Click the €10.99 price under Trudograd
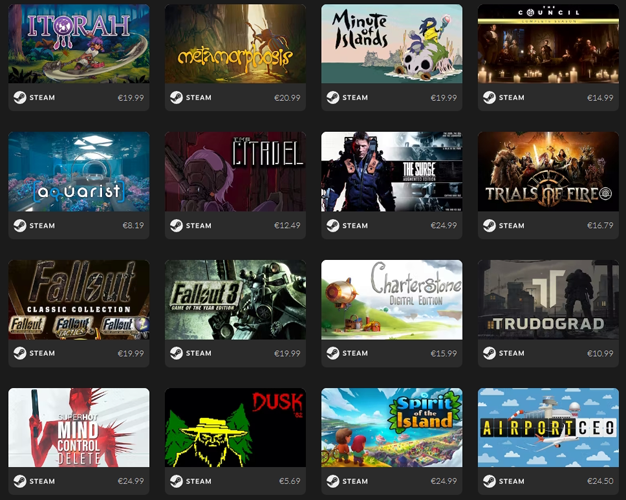Image resolution: width=626 pixels, height=500 pixels. coord(600,353)
